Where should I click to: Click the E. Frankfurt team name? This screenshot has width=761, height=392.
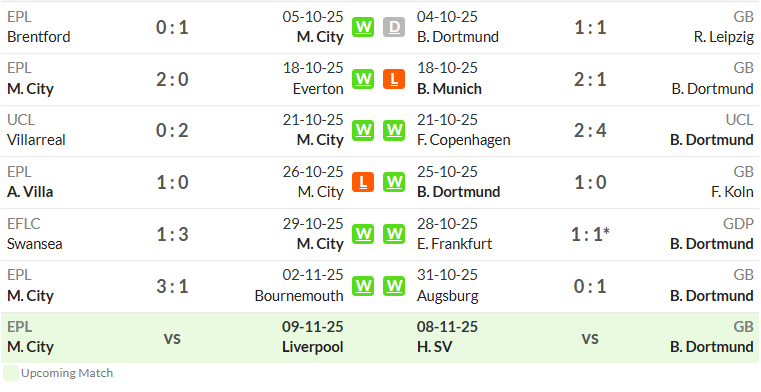455,244
